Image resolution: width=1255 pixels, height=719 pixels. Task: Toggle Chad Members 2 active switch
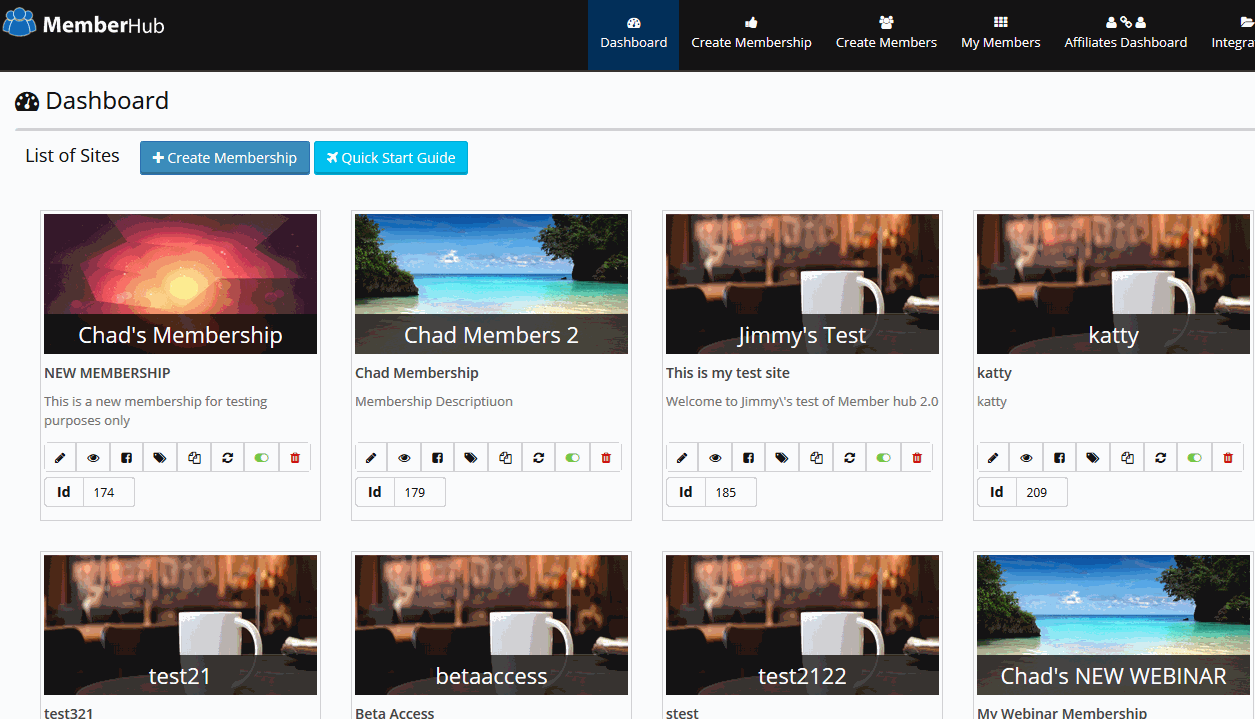click(573, 457)
